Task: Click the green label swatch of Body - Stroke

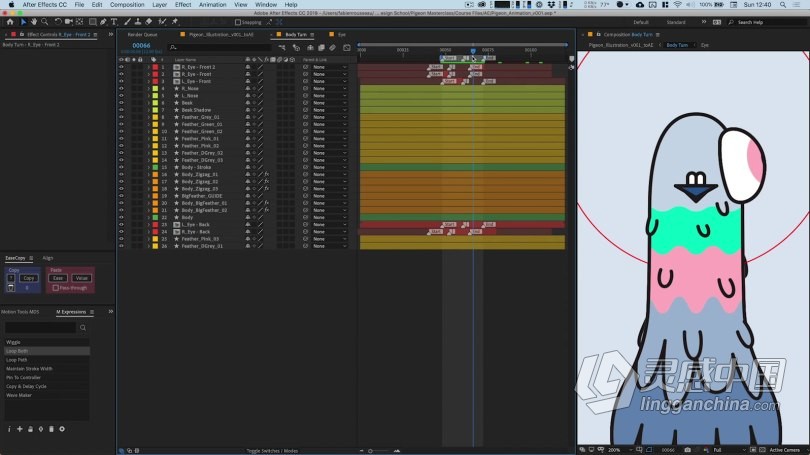Action: 155,167
